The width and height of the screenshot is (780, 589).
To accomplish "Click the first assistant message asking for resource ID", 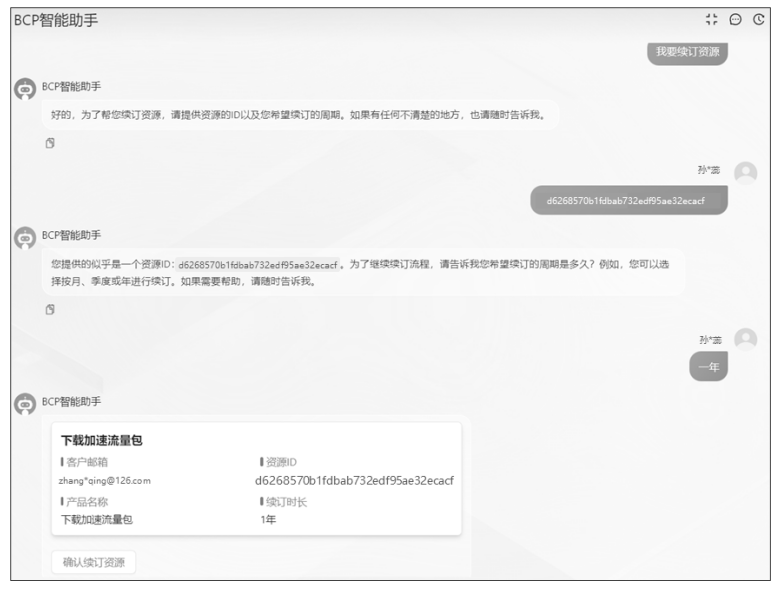I will point(300,115).
